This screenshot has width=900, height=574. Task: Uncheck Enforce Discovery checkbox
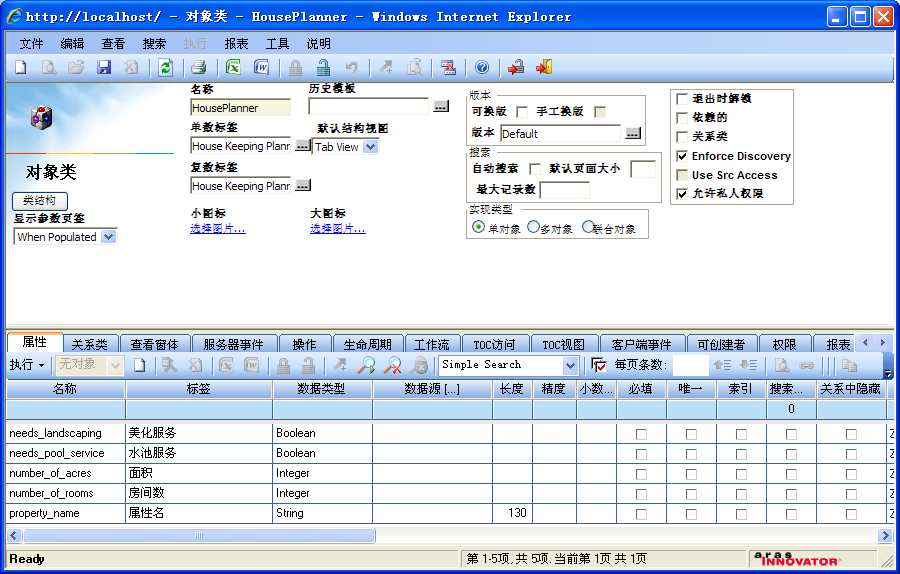tap(682, 156)
